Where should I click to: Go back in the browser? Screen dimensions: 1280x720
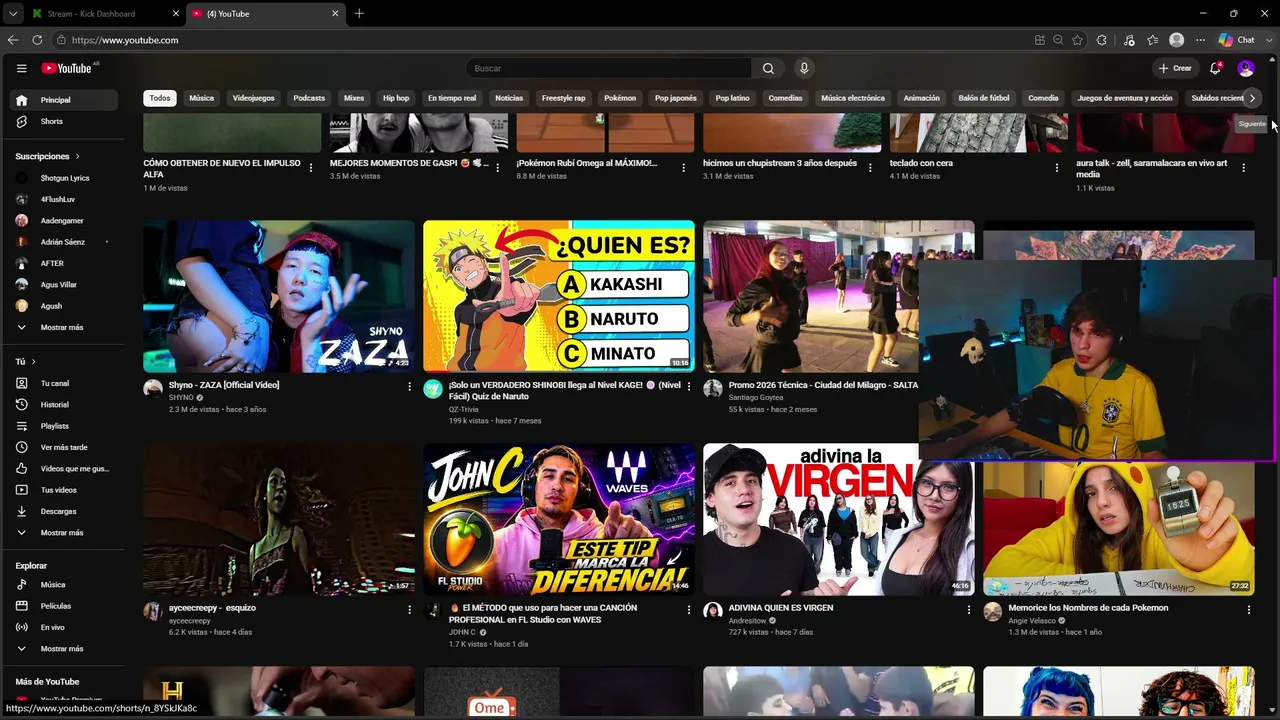13,40
